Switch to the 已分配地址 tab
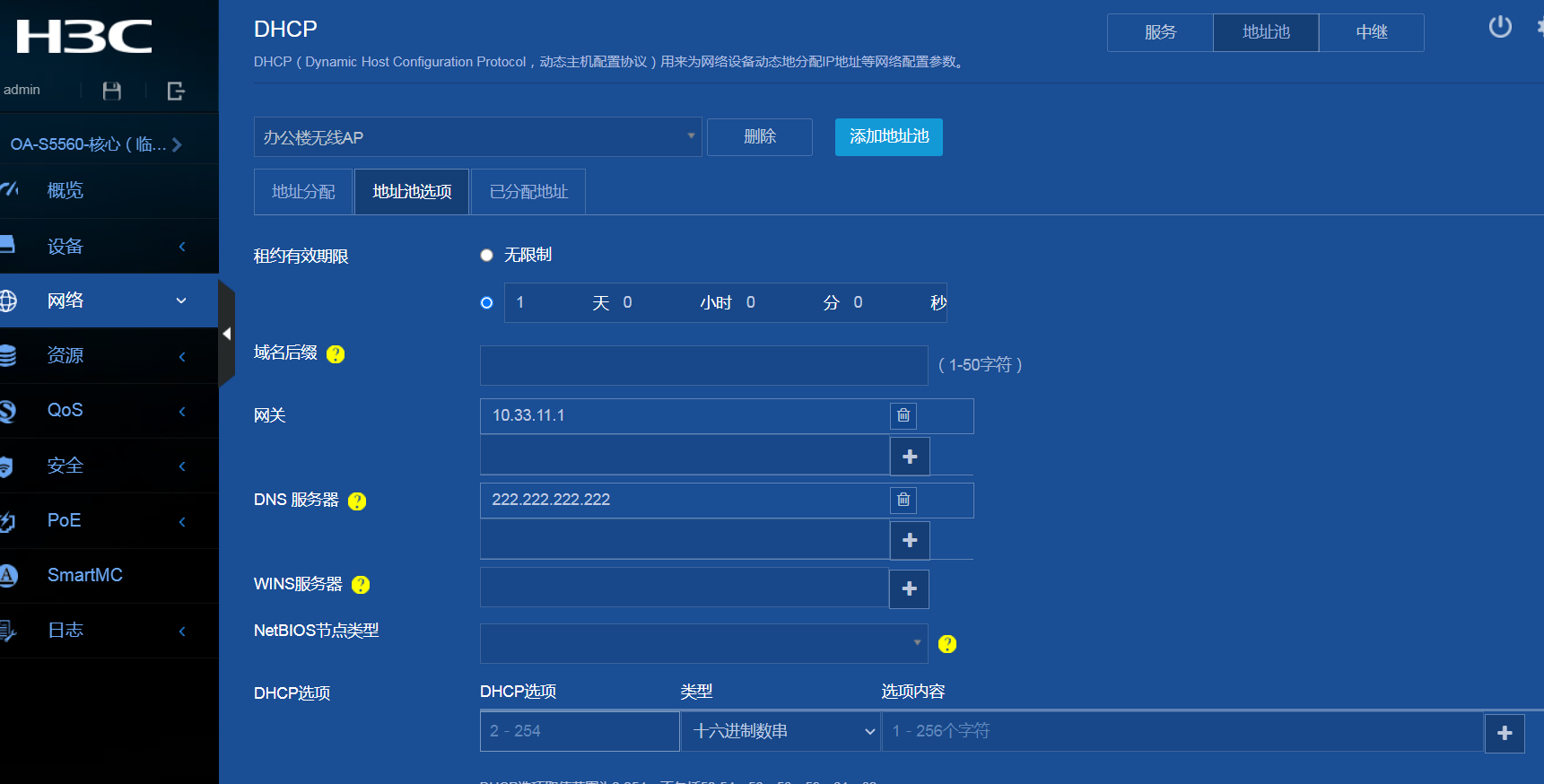The height and width of the screenshot is (784, 1544). (x=528, y=192)
